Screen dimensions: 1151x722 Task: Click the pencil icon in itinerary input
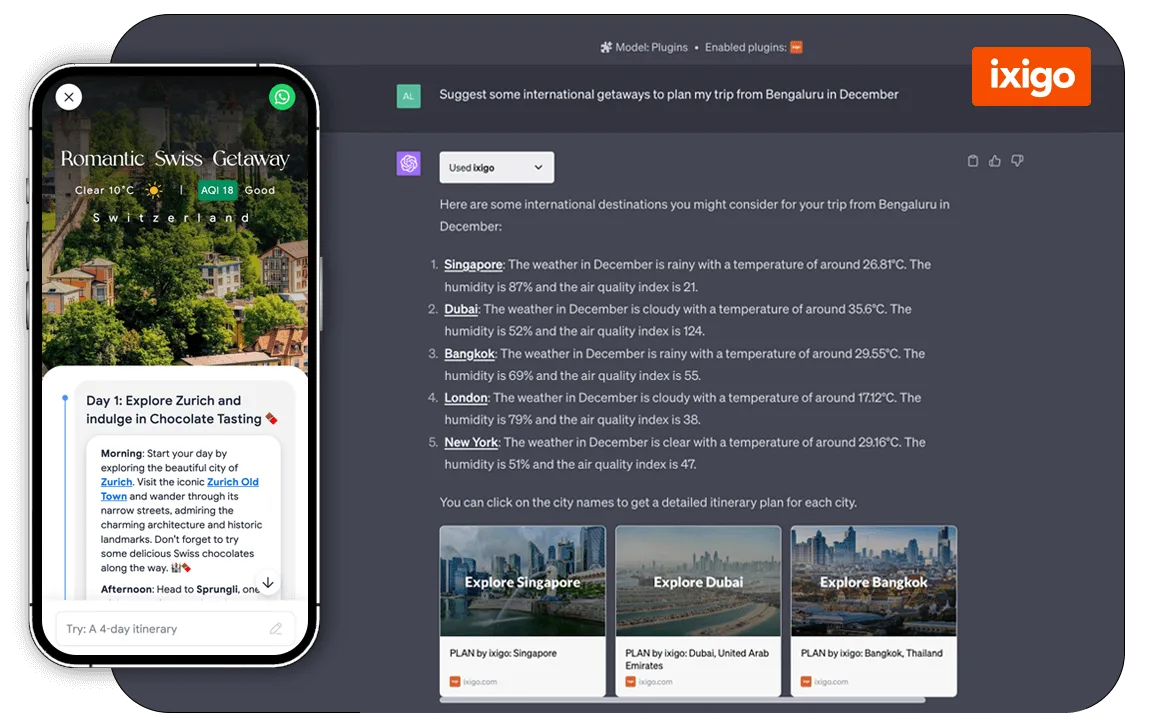[276, 629]
